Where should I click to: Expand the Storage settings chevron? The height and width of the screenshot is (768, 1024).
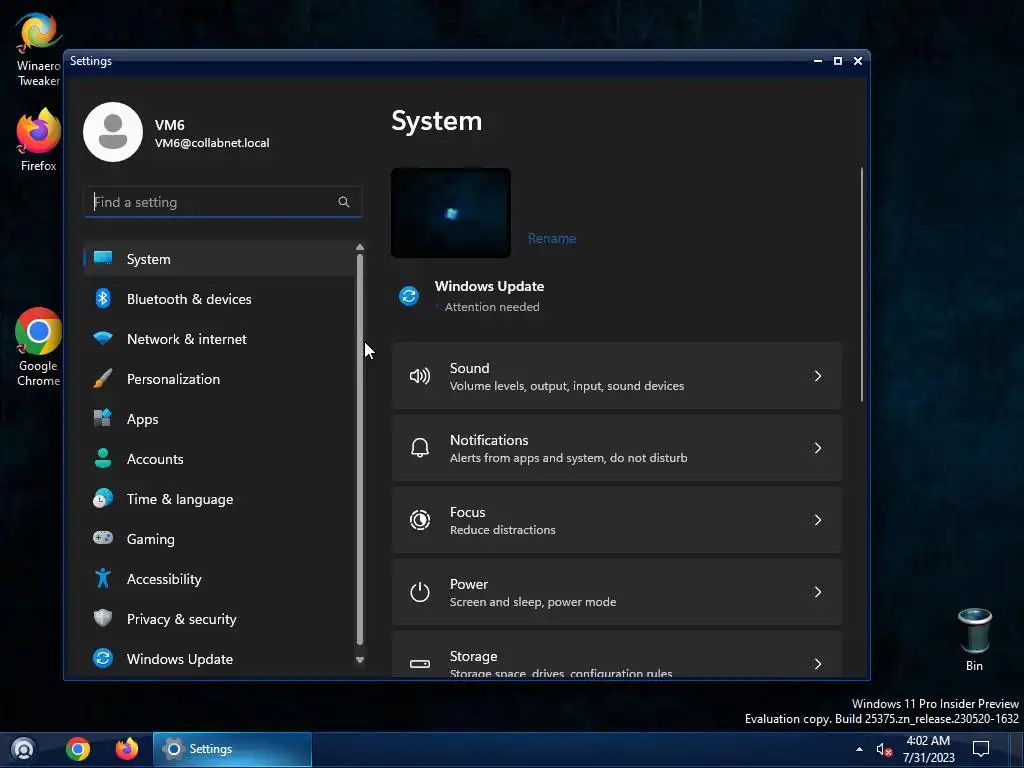818,664
